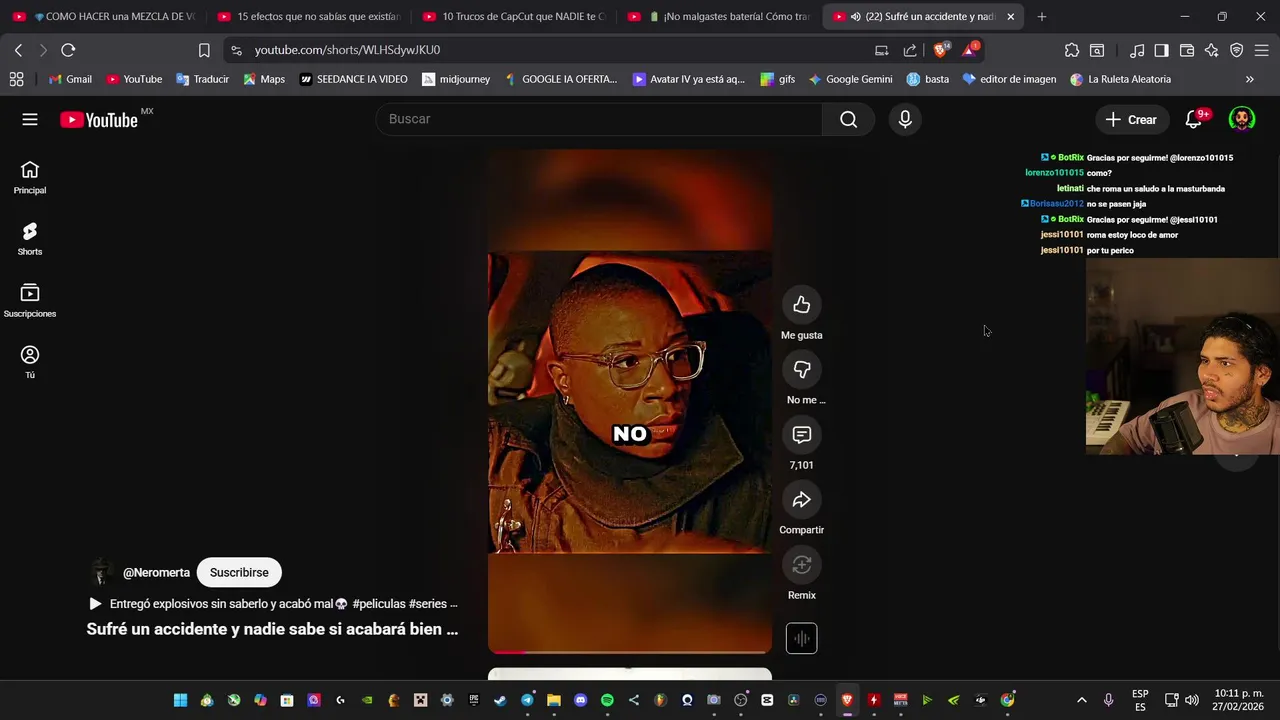Open the editor de imagen bookmark
Viewport: 1280px width, 720px height.
click(1009, 79)
